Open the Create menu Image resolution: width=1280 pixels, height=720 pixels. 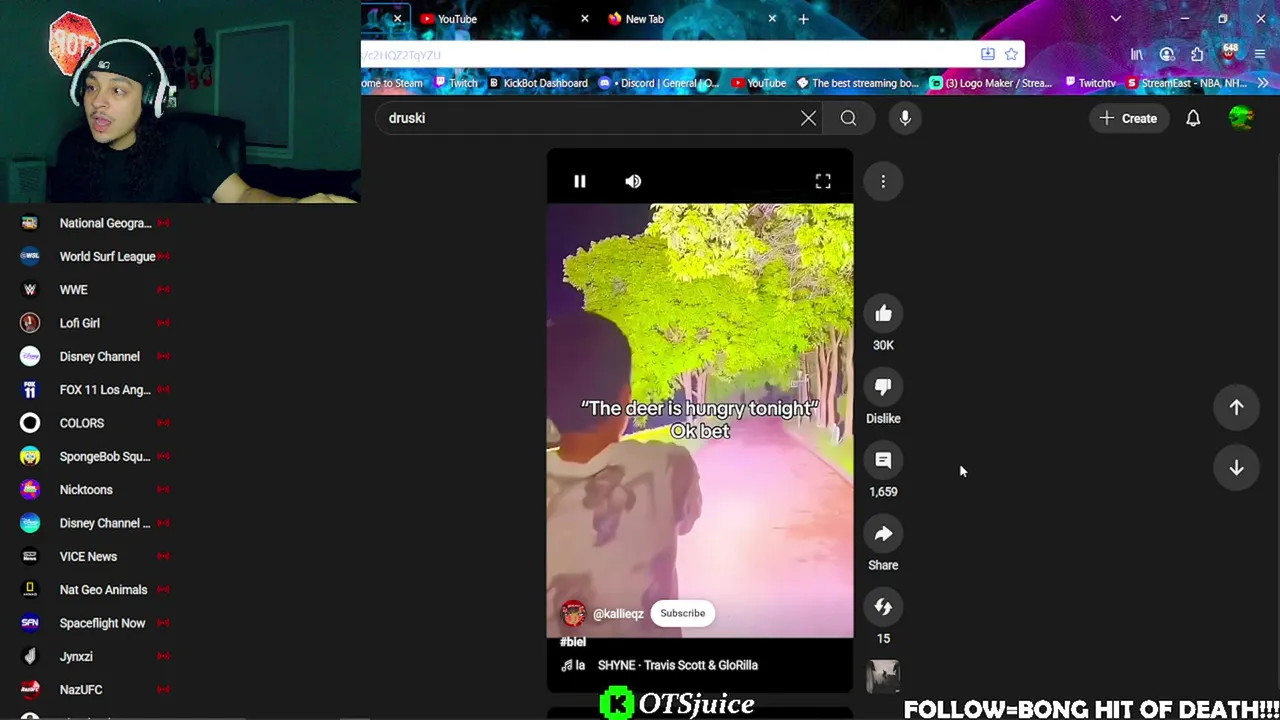[x=1128, y=118]
